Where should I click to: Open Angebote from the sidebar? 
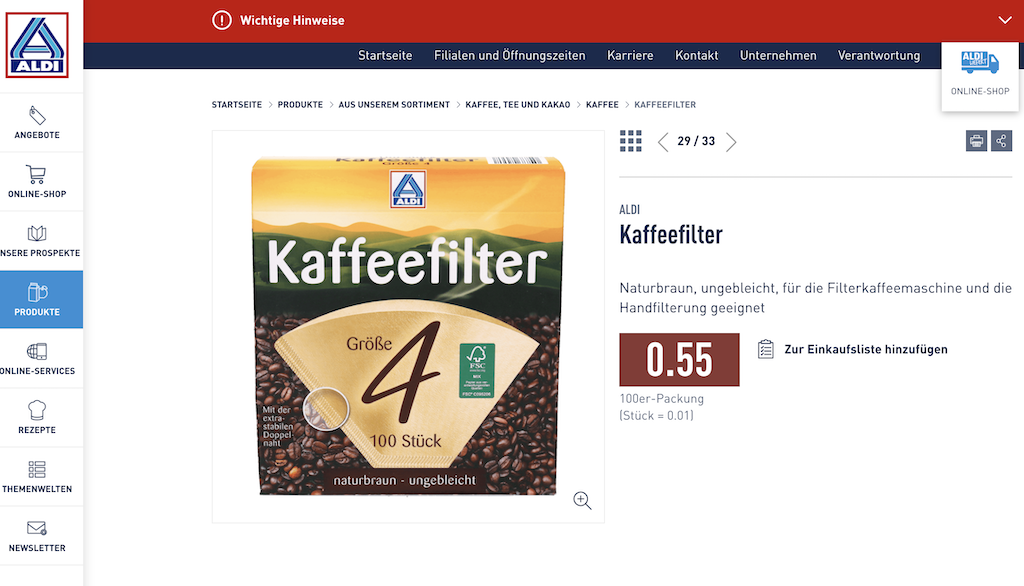(37, 123)
